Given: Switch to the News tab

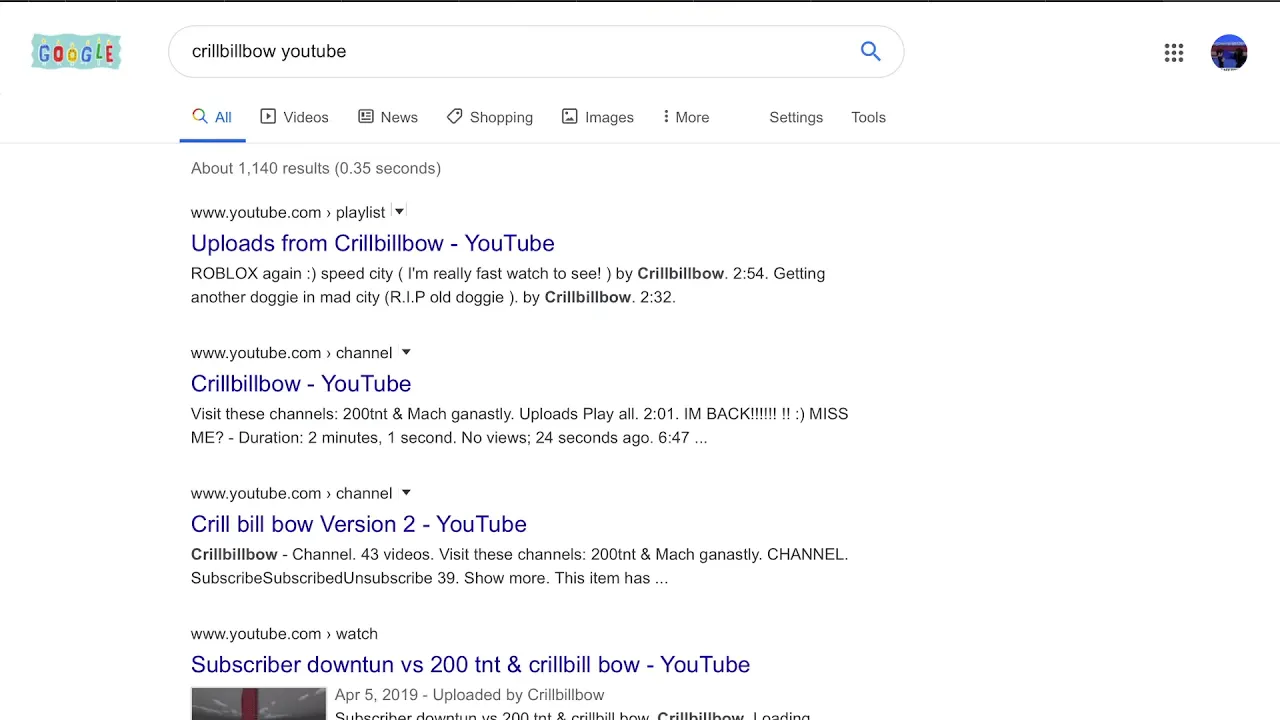Looking at the screenshot, I should pos(388,117).
